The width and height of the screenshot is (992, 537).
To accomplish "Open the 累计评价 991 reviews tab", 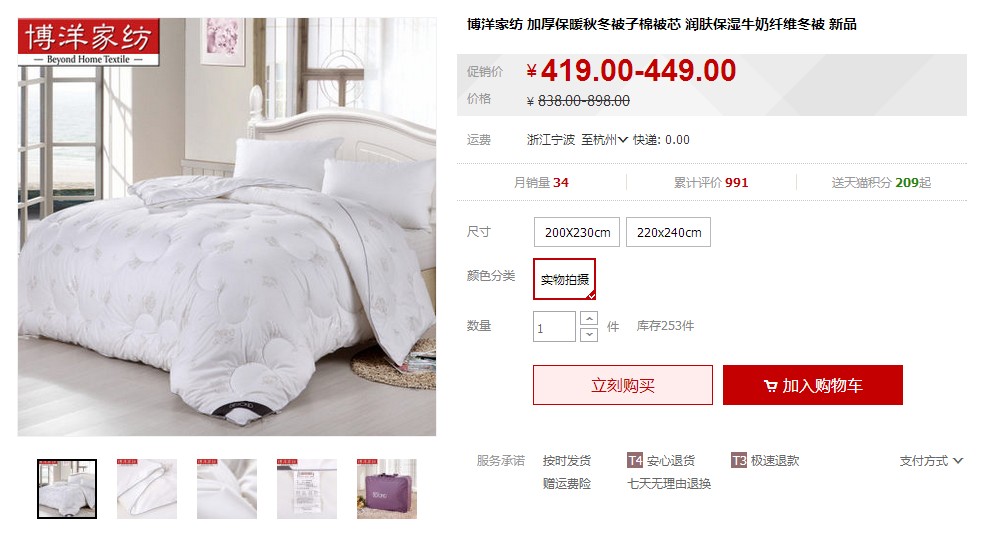I will (x=710, y=183).
